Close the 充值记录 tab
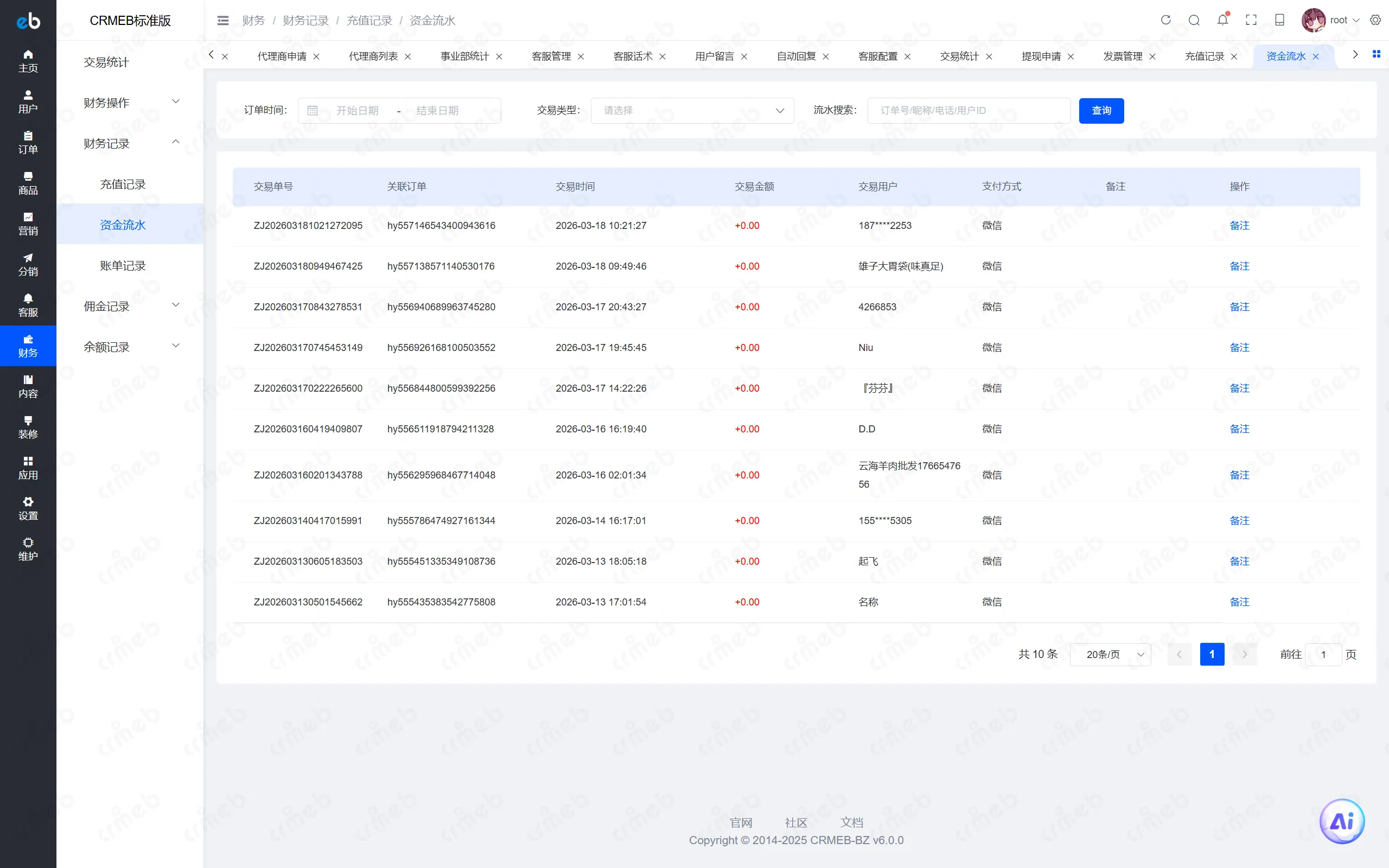 1234,56
